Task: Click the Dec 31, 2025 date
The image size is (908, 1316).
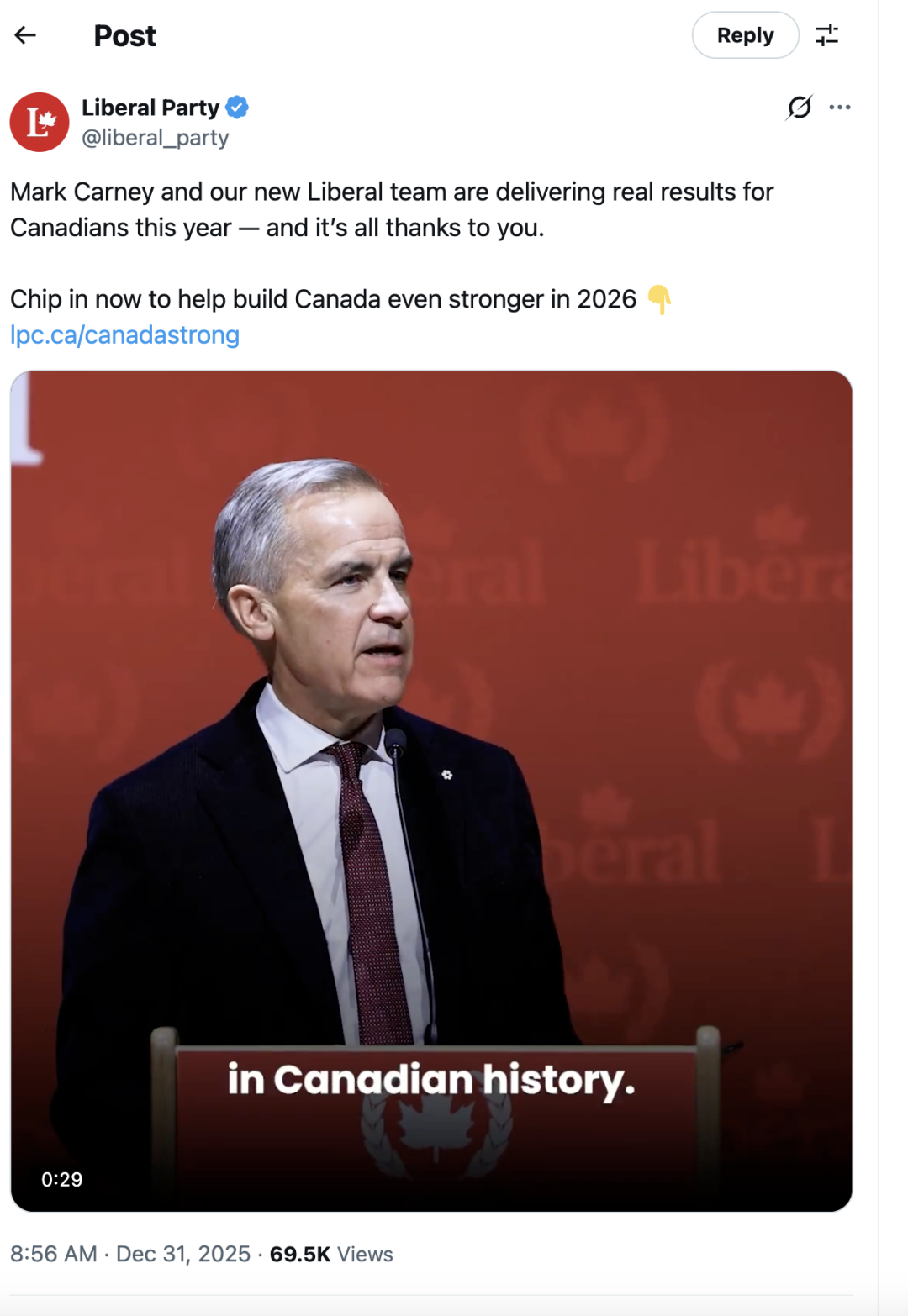Action: point(183,1254)
